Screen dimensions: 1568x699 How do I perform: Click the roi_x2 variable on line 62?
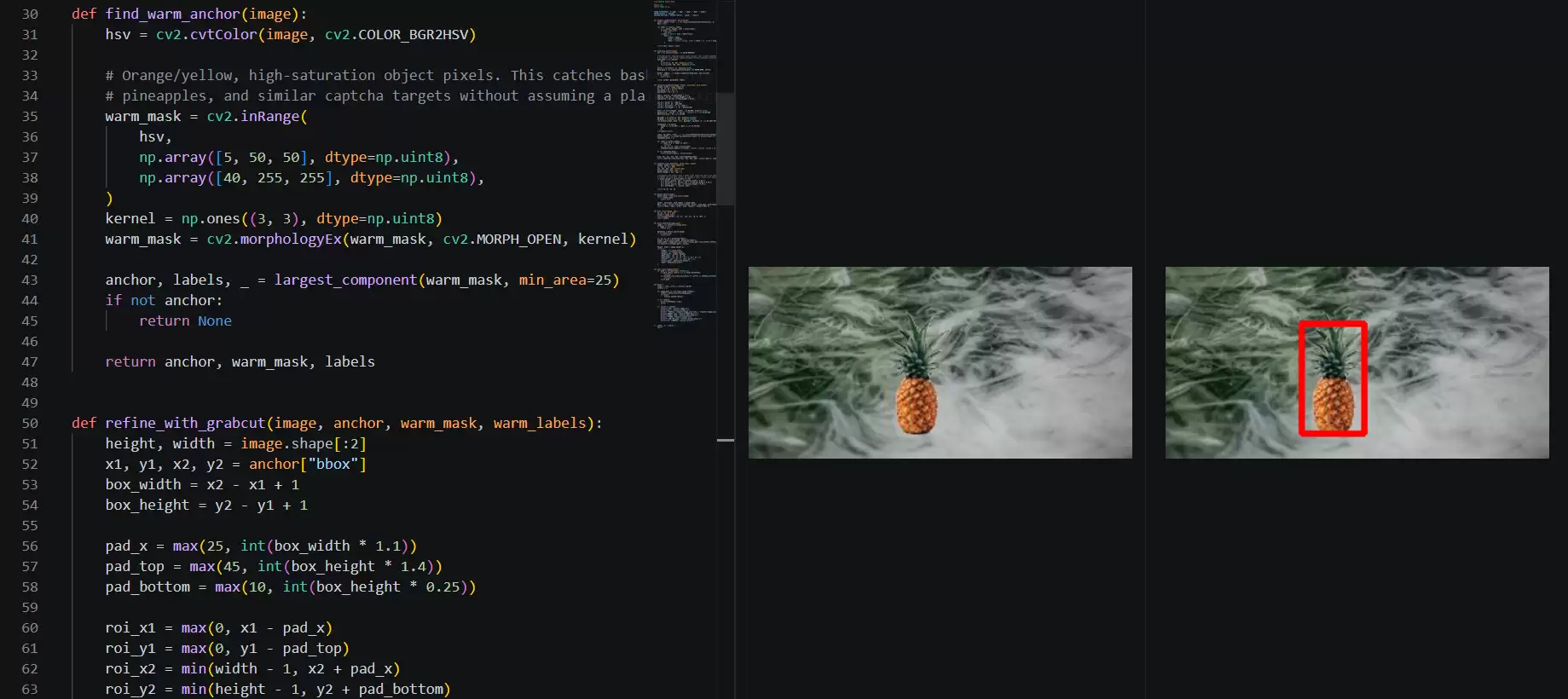click(x=130, y=668)
